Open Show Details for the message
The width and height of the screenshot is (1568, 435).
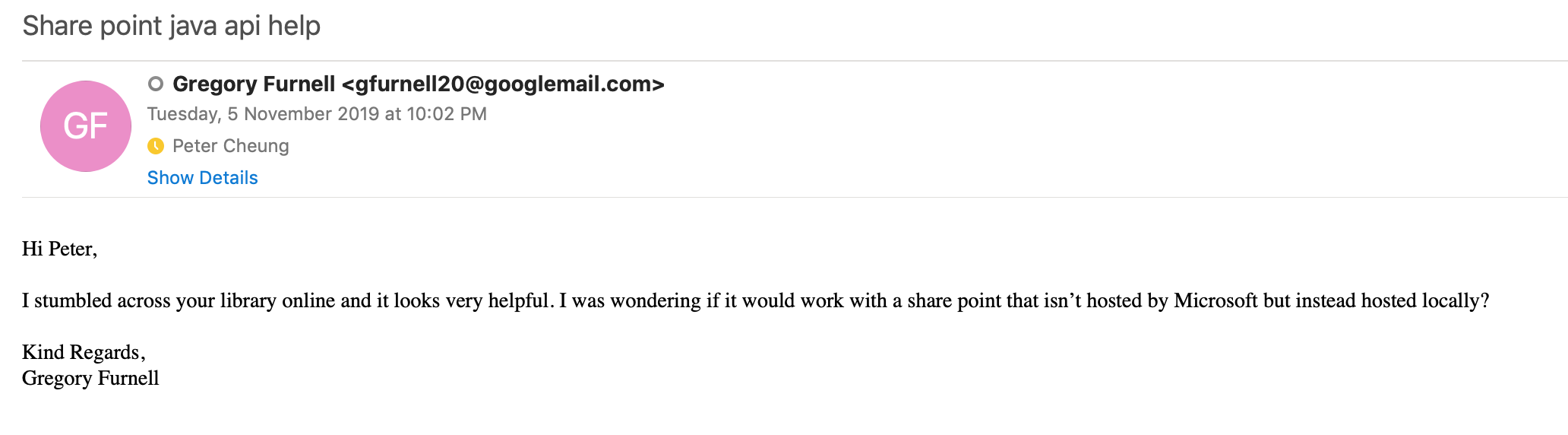pyautogui.click(x=203, y=178)
